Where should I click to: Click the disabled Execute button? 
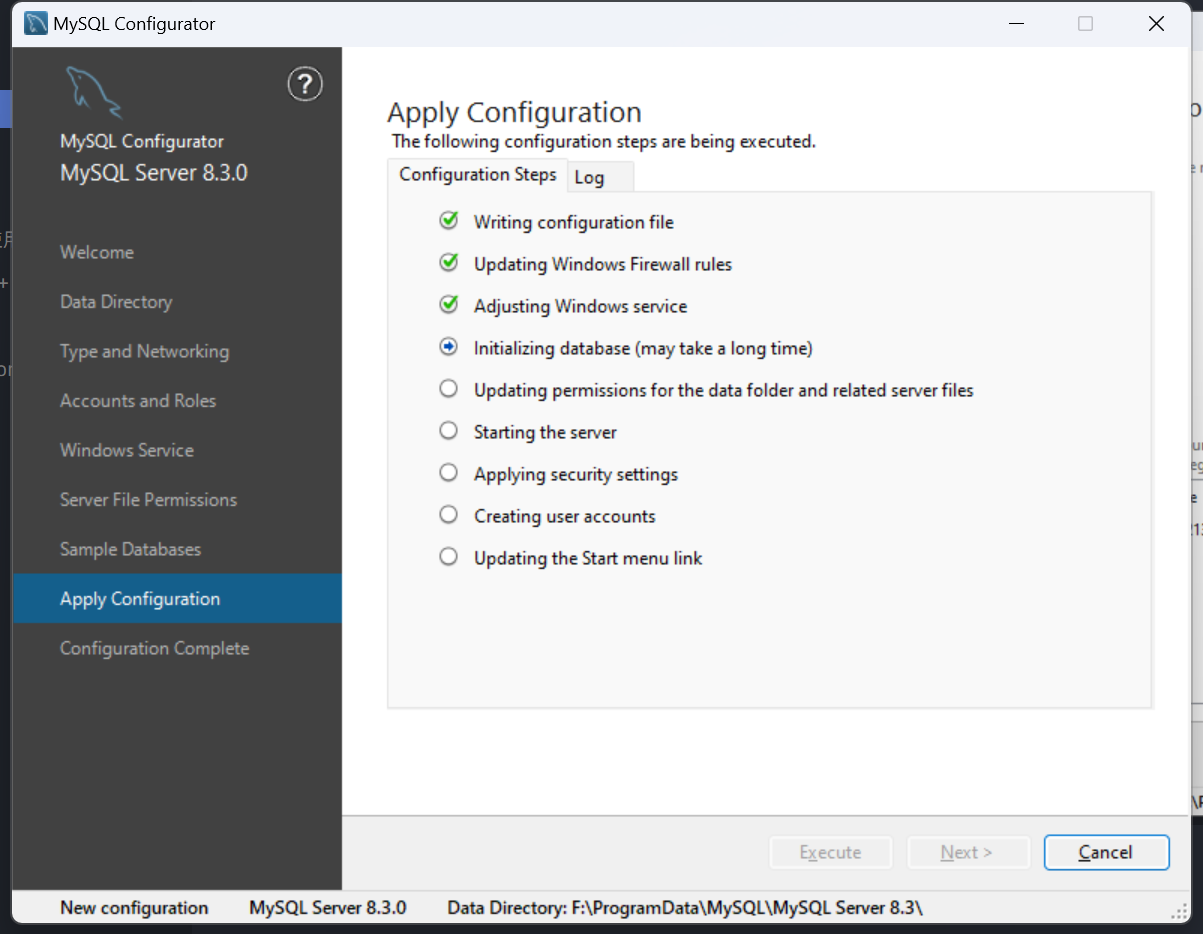point(830,852)
